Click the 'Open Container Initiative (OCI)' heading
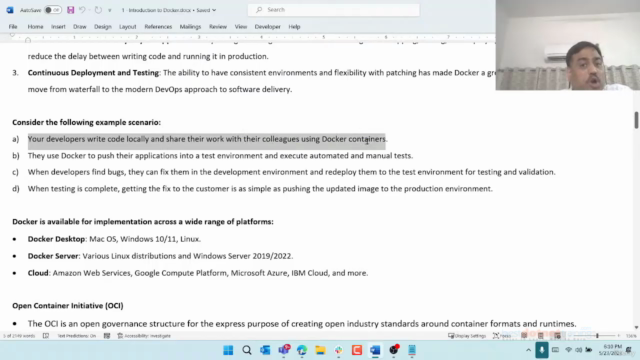The width and height of the screenshot is (640, 360). (x=68, y=306)
